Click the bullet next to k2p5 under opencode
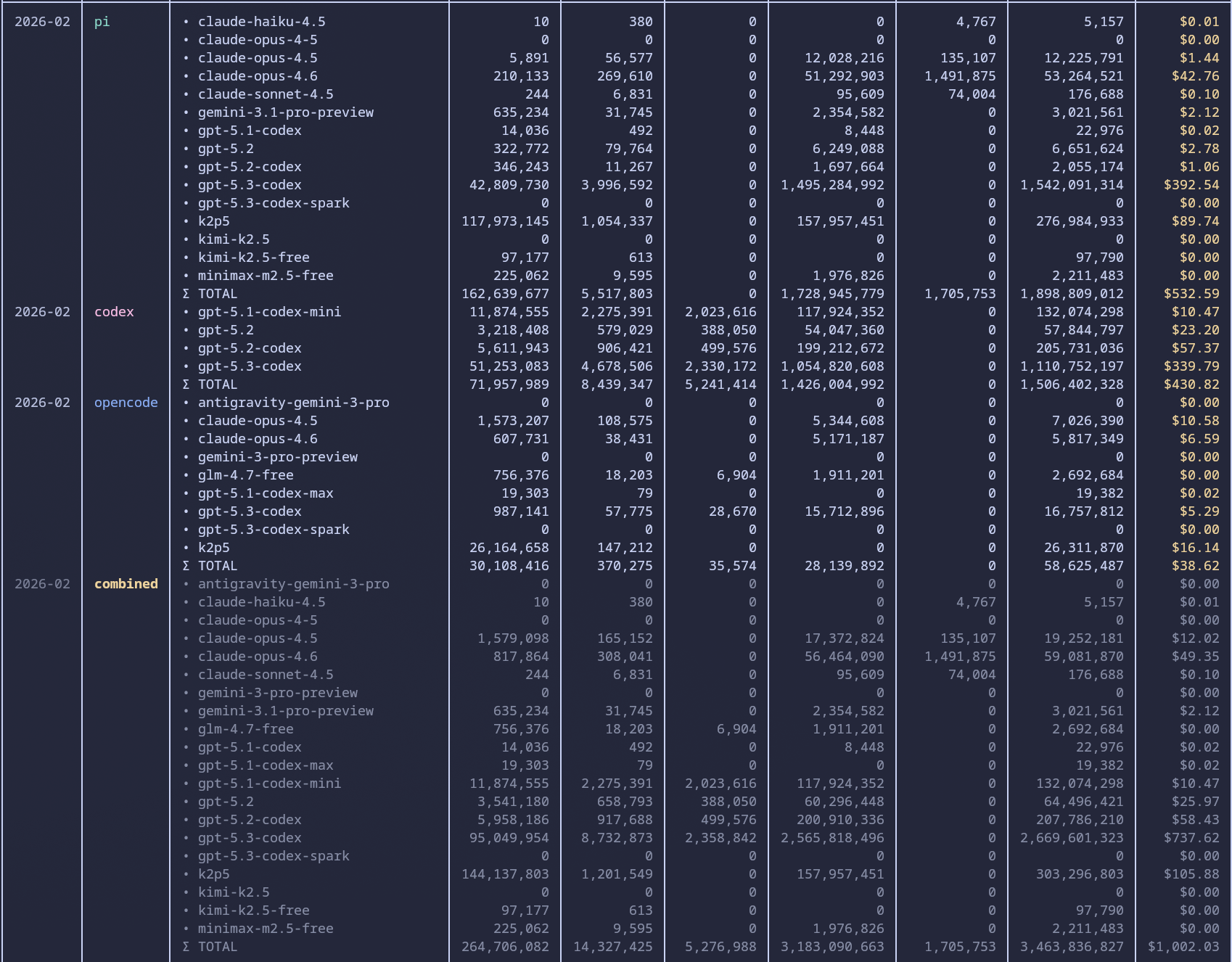Screen dimensions: 1232x962 tap(187, 548)
